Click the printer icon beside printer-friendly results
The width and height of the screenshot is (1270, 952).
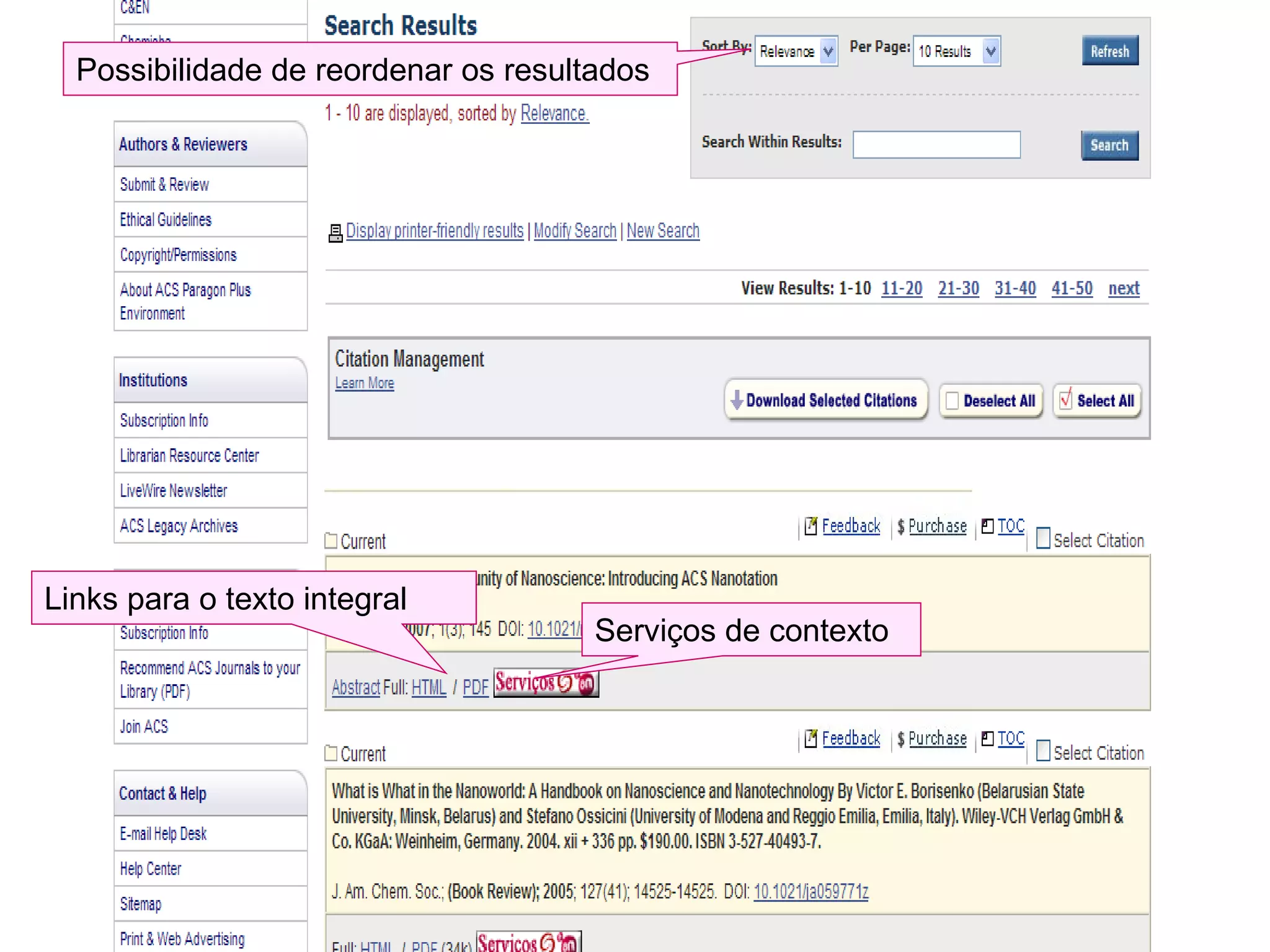pyautogui.click(x=335, y=233)
